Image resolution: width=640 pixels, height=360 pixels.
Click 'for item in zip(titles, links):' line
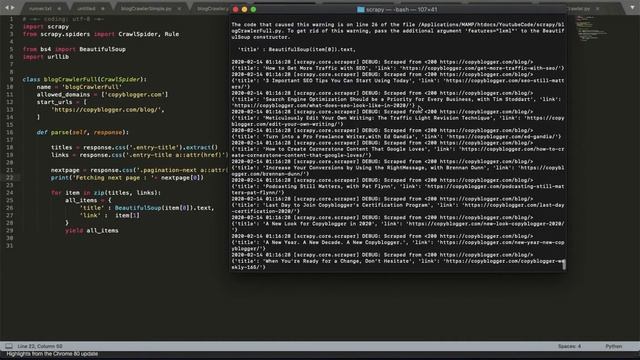pyautogui.click(x=106, y=193)
